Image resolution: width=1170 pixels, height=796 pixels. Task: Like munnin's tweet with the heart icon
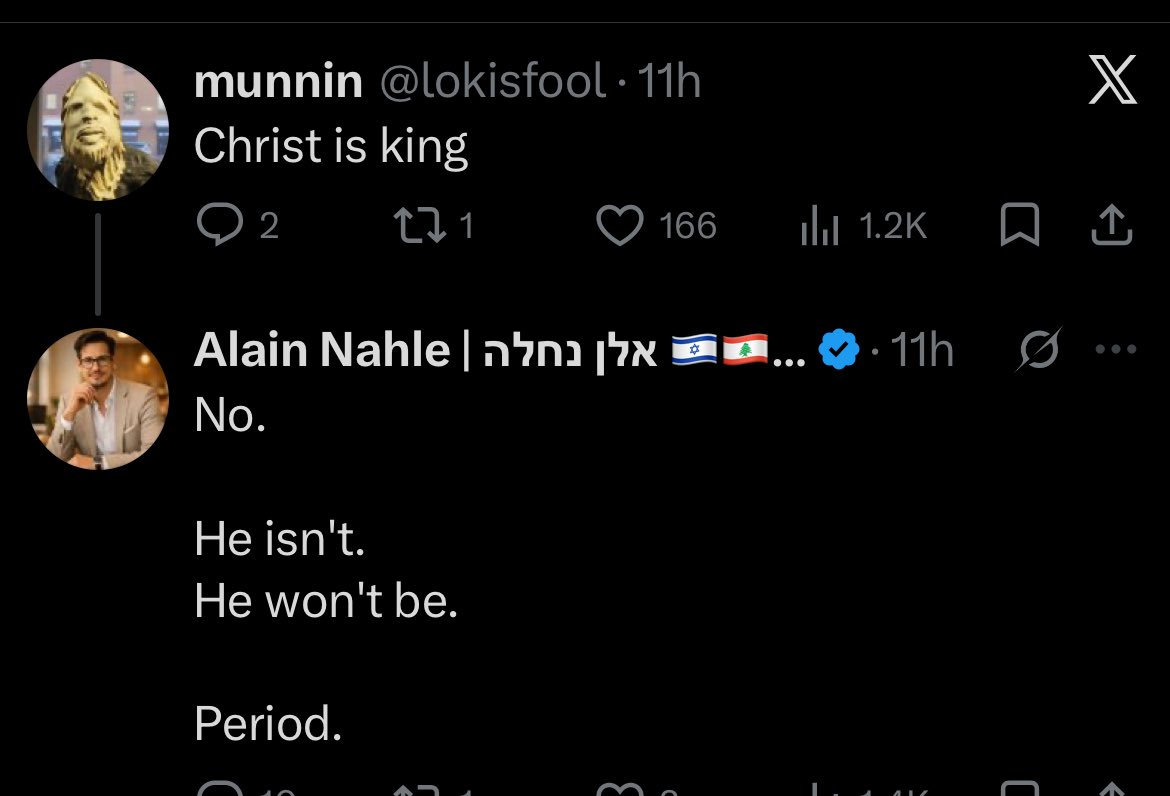click(x=619, y=225)
